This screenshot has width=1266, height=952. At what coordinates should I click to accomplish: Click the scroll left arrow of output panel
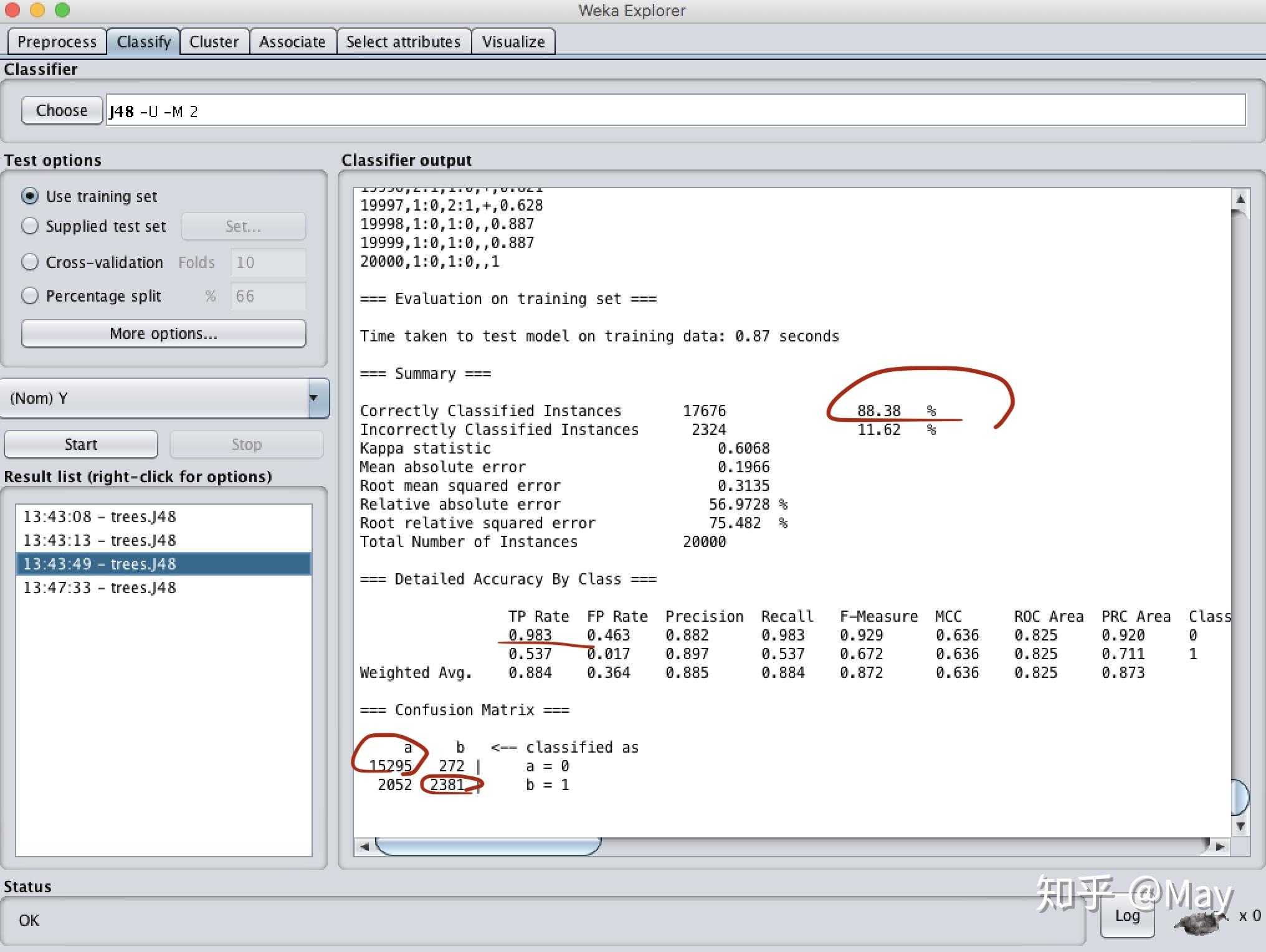364,846
